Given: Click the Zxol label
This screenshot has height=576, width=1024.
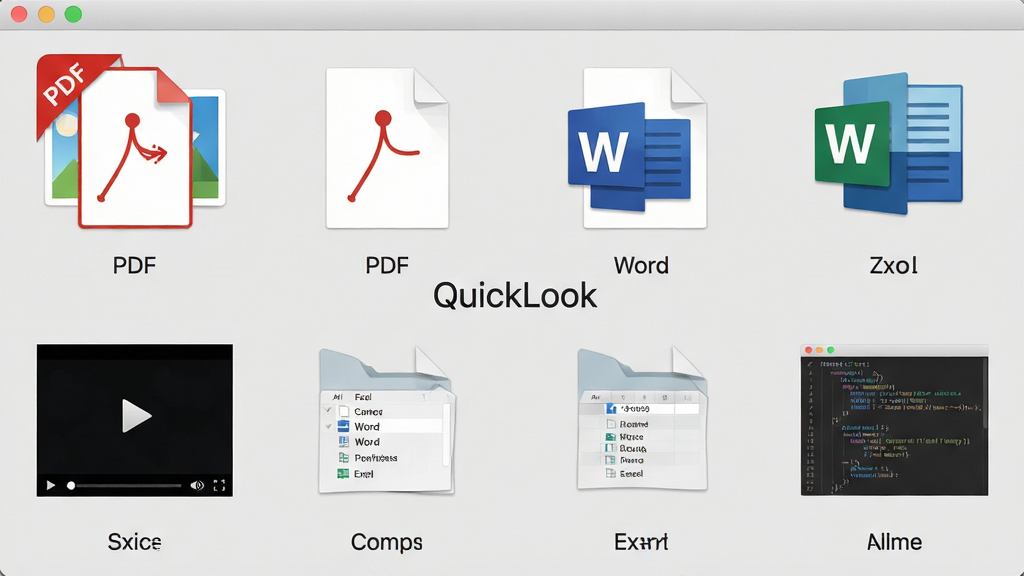Looking at the screenshot, I should click(893, 265).
